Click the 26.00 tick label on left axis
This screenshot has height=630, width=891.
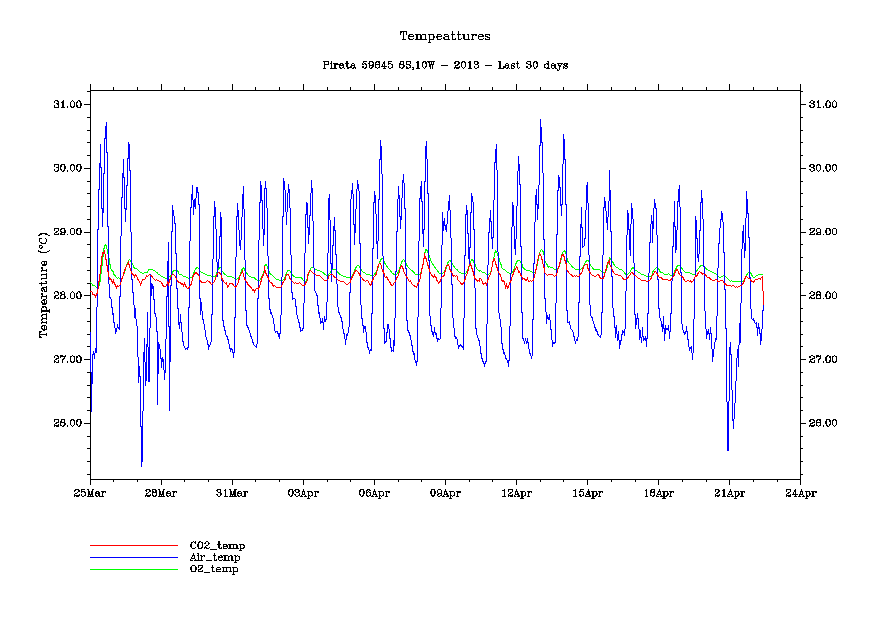point(67,423)
